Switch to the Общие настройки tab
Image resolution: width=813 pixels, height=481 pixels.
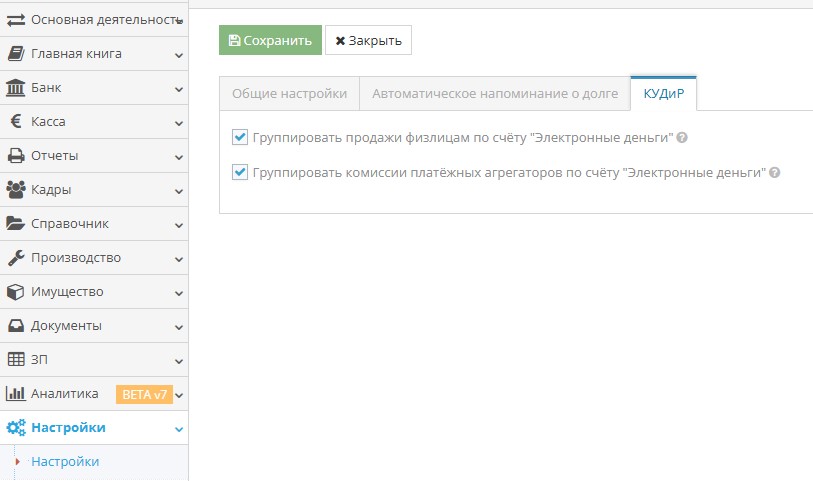[289, 94]
